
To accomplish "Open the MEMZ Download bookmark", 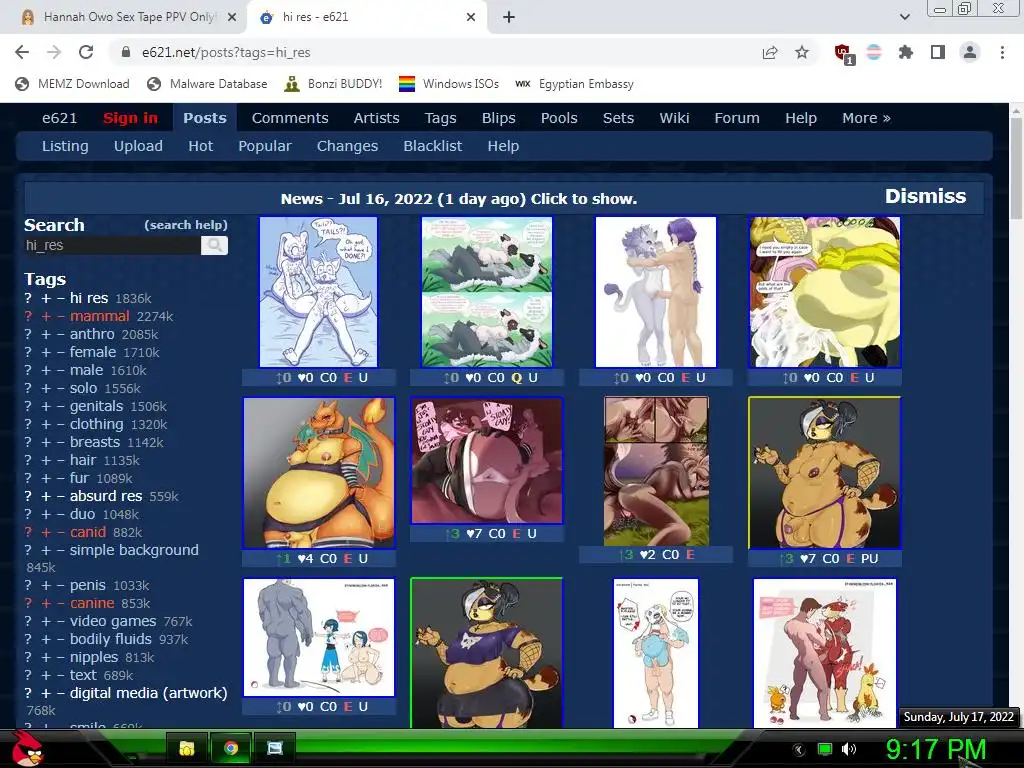I will tap(72, 84).
